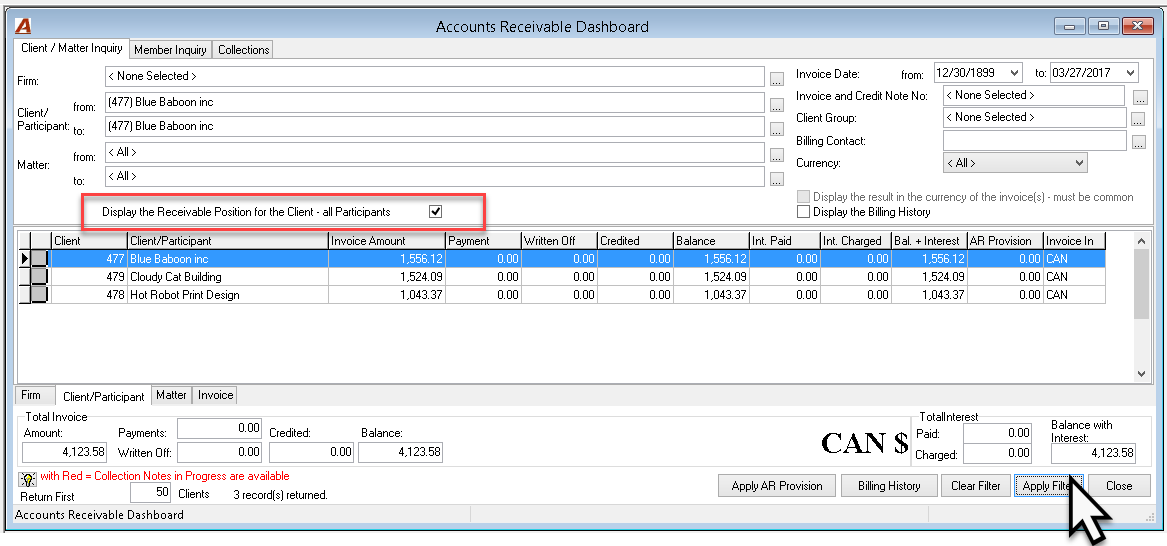This screenshot has height=546, width=1167.
Task: Click the Matter 'from' field showing All
Action: tap(435, 152)
